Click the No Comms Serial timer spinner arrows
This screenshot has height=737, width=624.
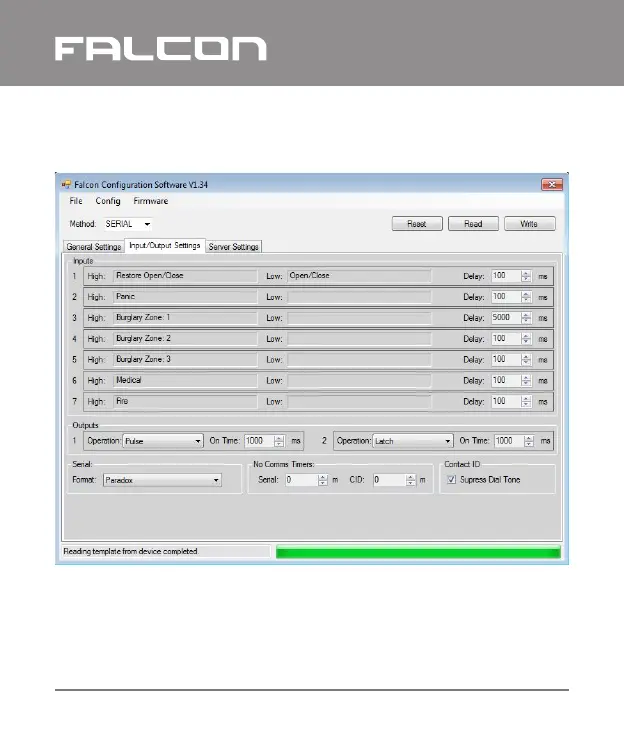tap(323, 480)
